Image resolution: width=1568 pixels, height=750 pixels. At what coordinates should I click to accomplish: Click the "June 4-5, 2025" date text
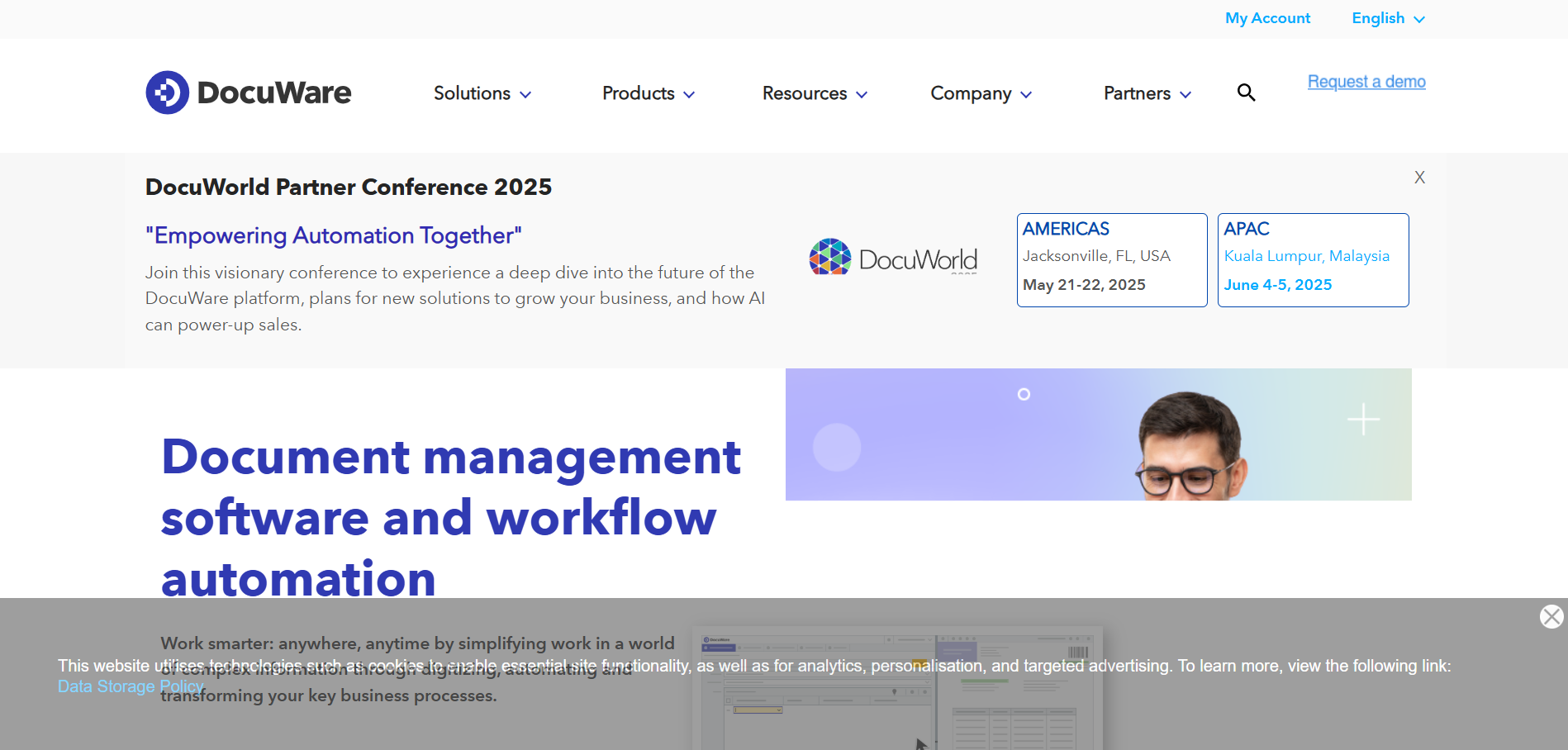pyautogui.click(x=1278, y=285)
